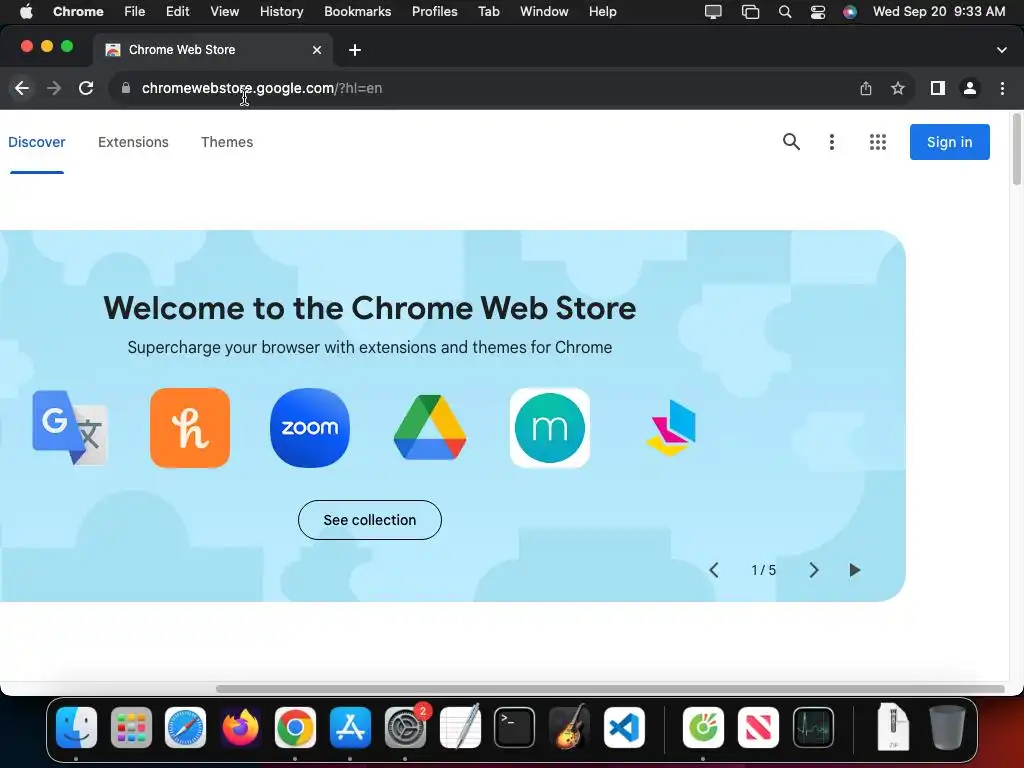Image resolution: width=1024 pixels, height=768 pixels.
Task: Open Chrome's three-dot customize menu
Action: pos(1002,88)
